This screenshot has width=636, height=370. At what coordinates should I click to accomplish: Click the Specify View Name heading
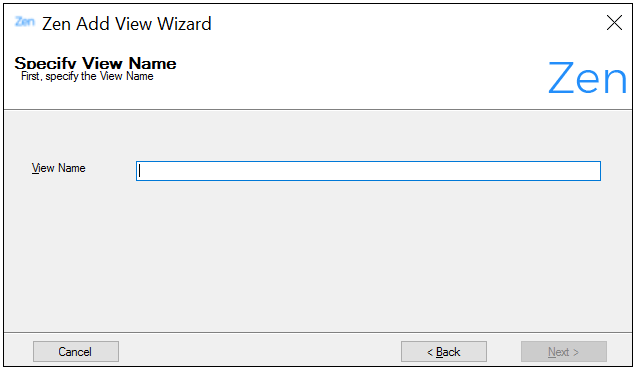[x=95, y=63]
